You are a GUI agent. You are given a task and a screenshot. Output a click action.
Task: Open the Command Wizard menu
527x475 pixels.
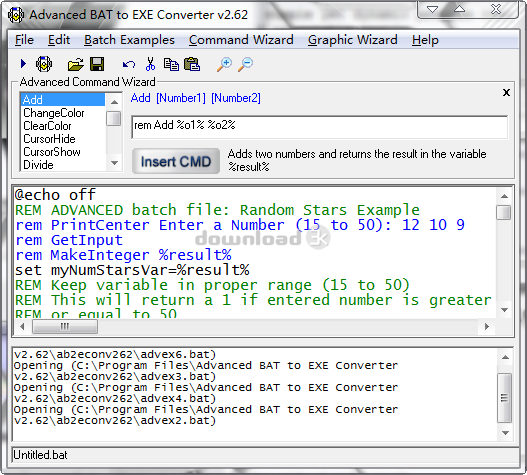tap(241, 40)
